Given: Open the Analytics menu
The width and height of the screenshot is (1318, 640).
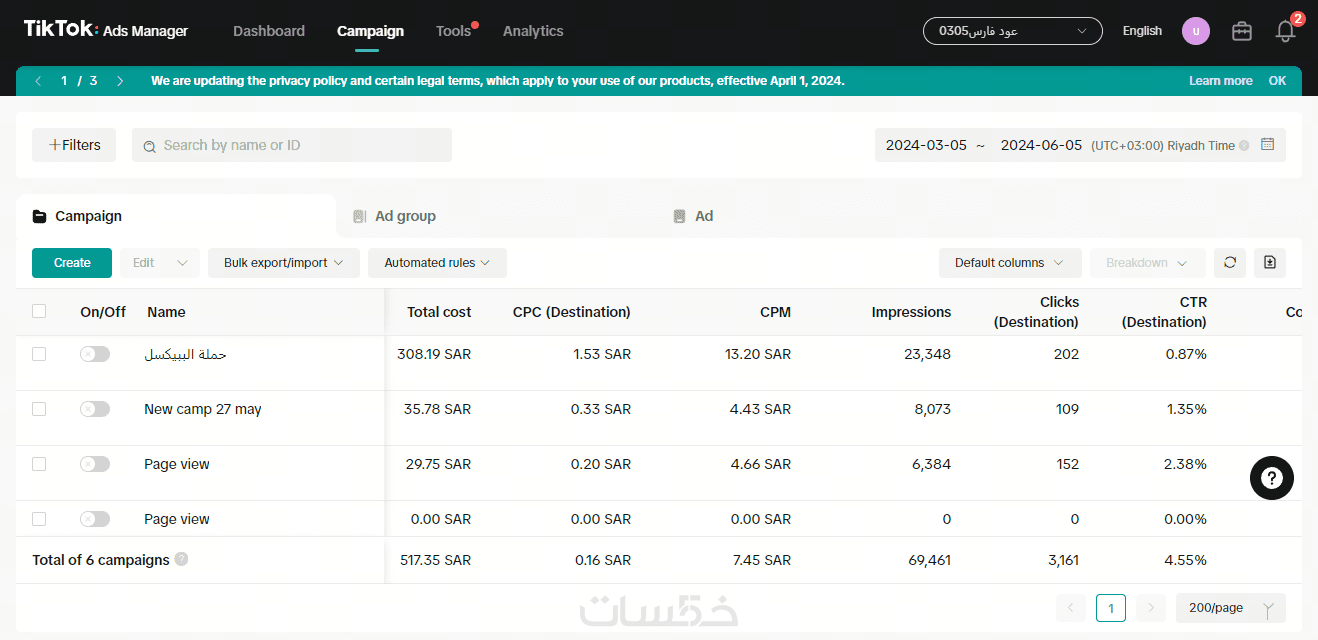Looking at the screenshot, I should (x=533, y=31).
